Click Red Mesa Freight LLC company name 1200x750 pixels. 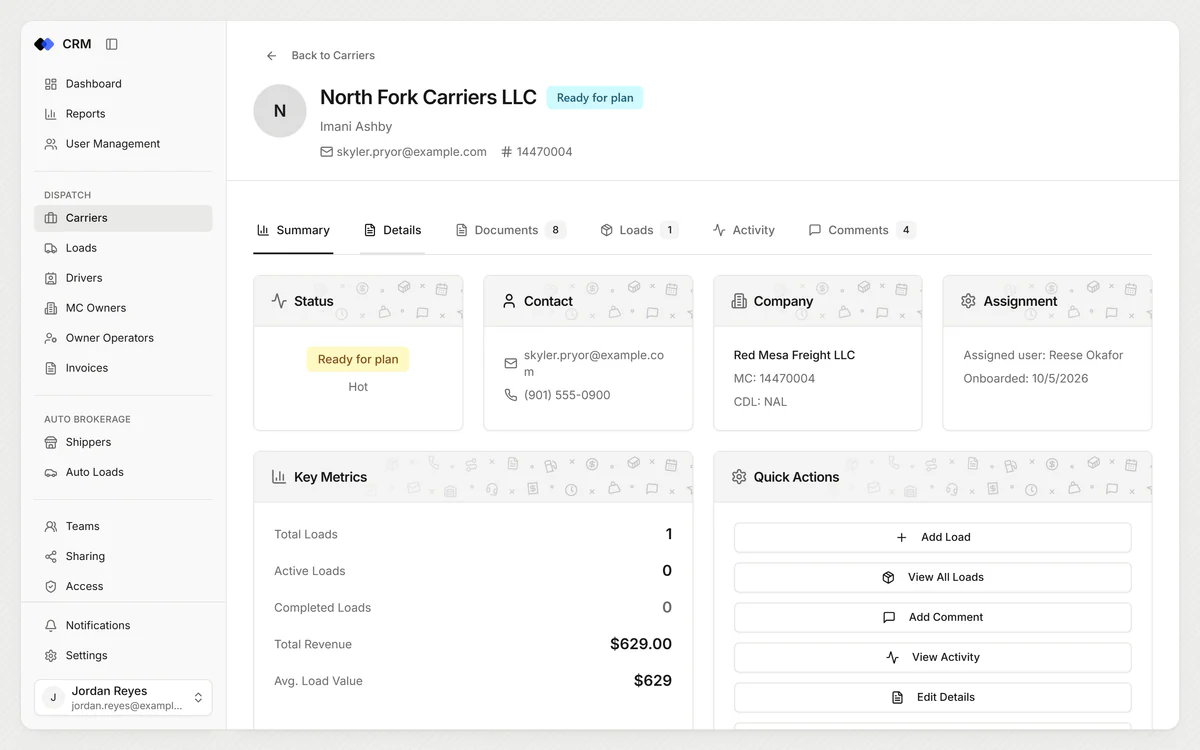tap(794, 355)
